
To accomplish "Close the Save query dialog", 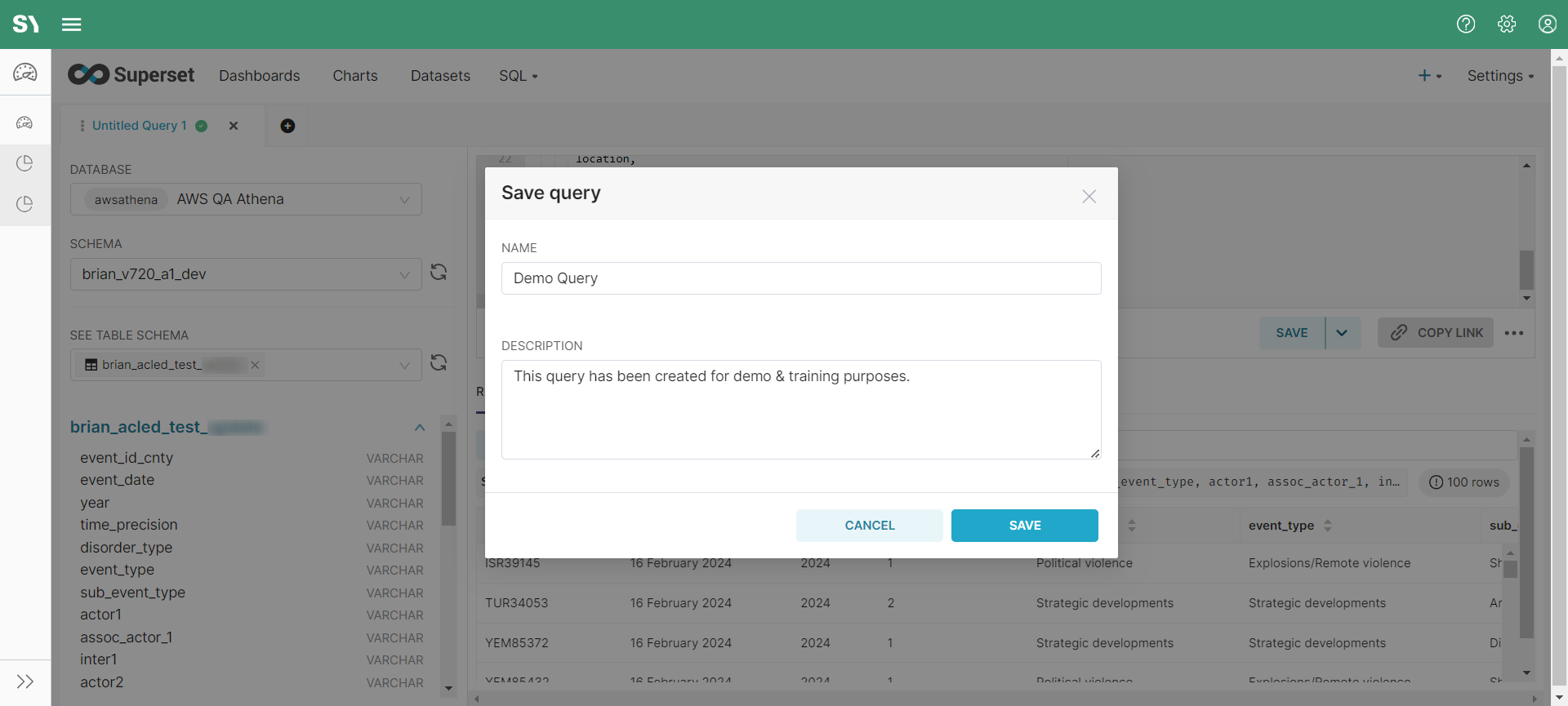I will click(1089, 197).
